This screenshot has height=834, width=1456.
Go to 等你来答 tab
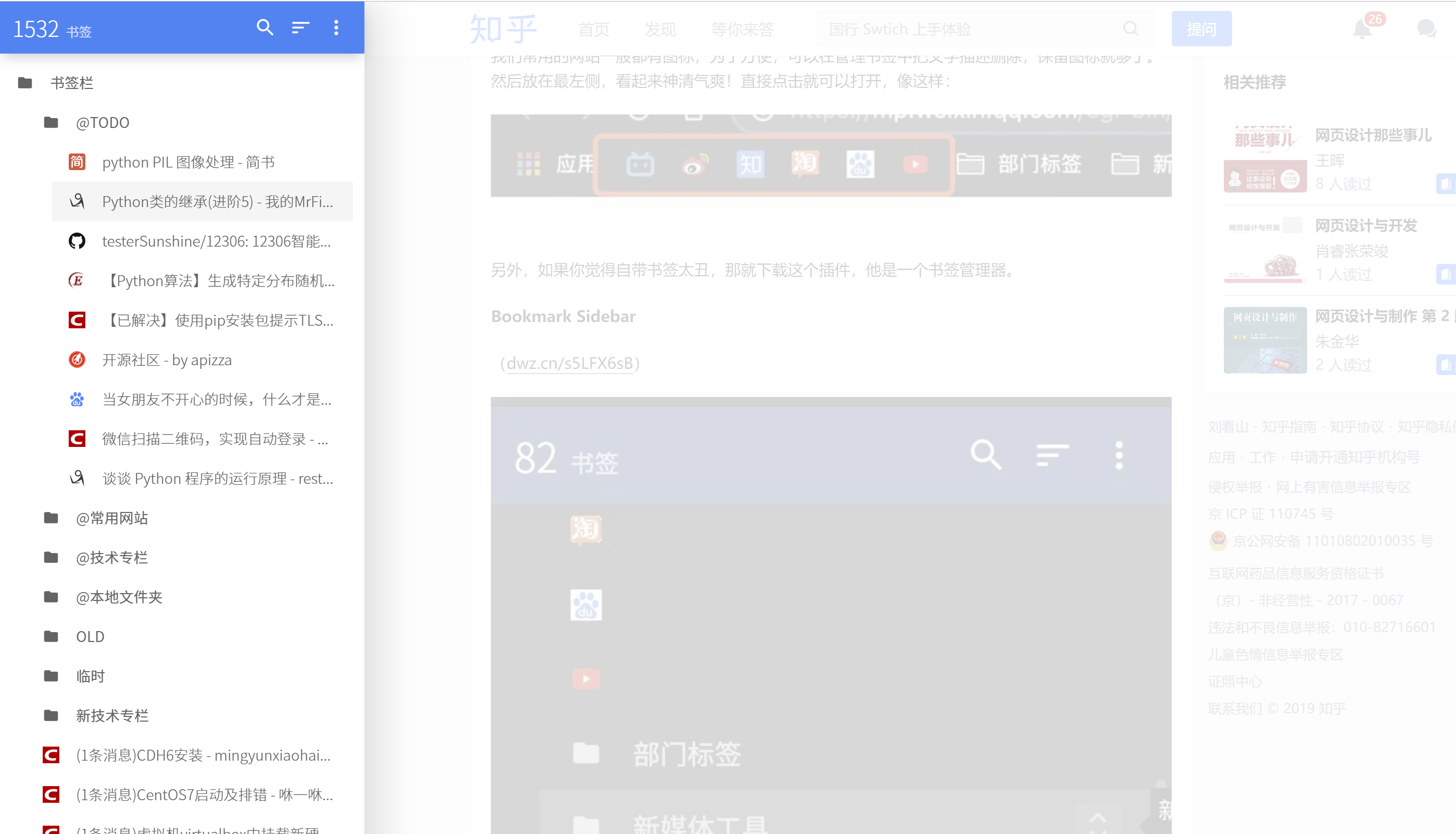point(742,29)
